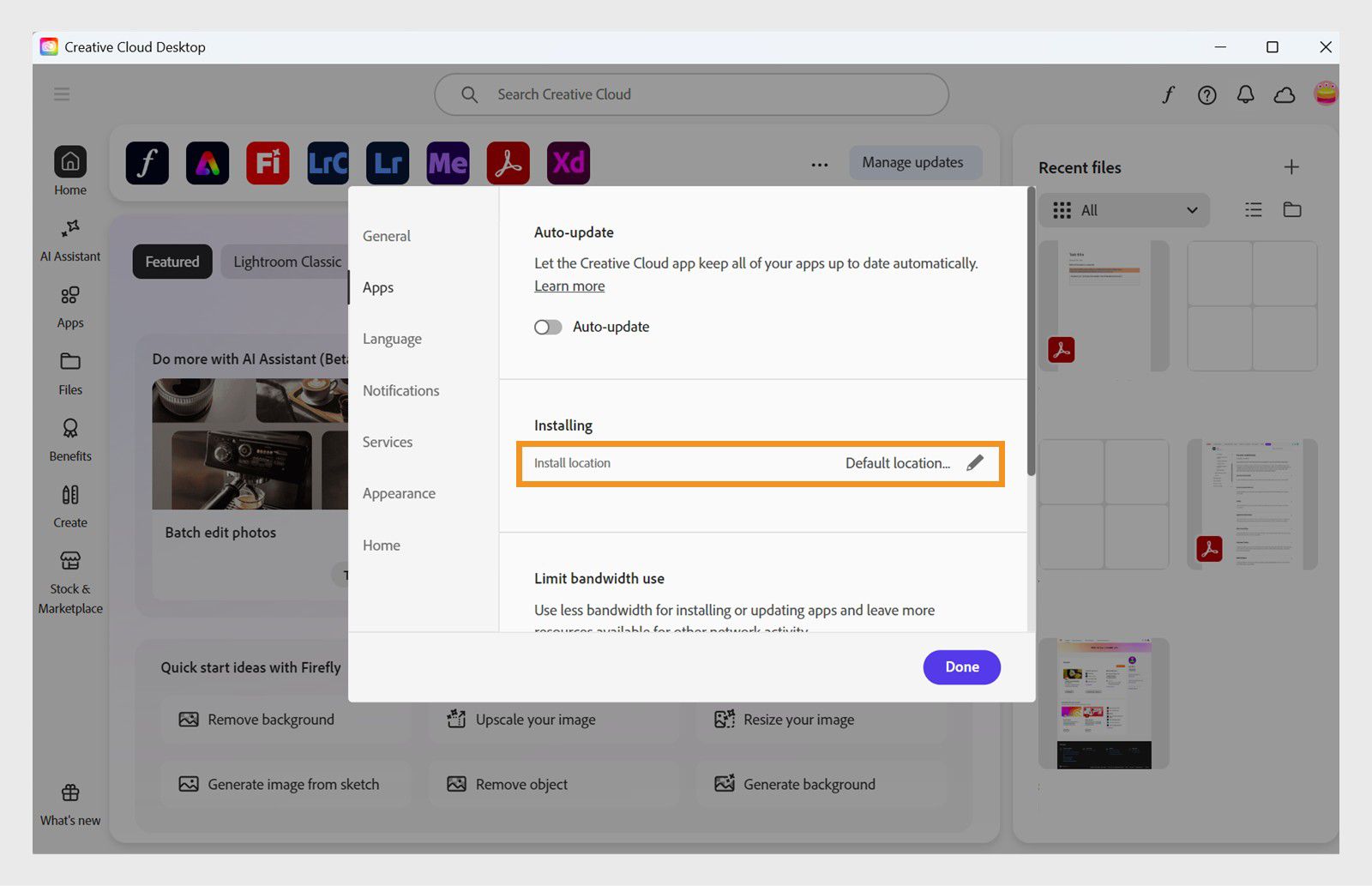The image size is (1372, 886).
Task: Select the Appearance preferences tab
Action: point(399,493)
